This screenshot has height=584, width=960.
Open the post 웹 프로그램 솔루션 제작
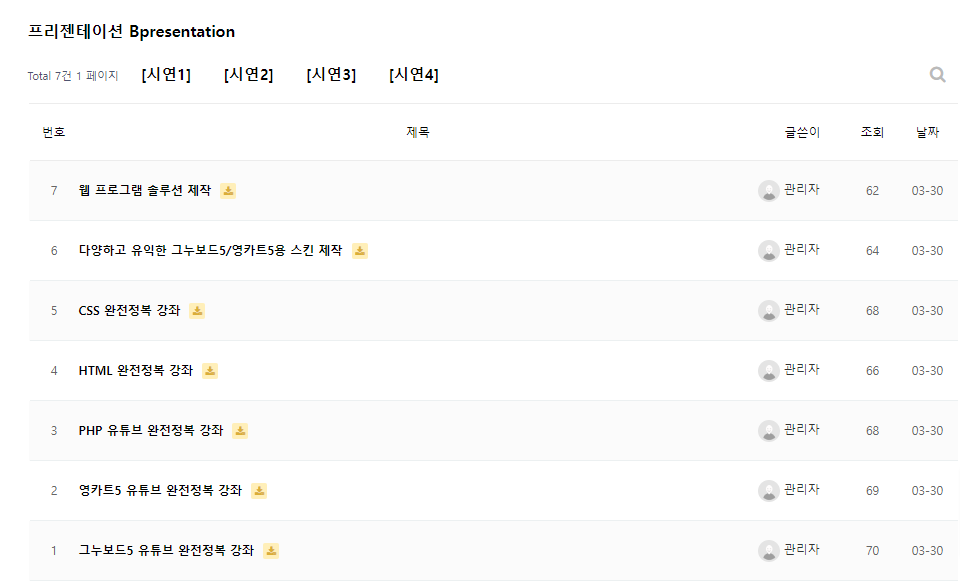click(145, 191)
